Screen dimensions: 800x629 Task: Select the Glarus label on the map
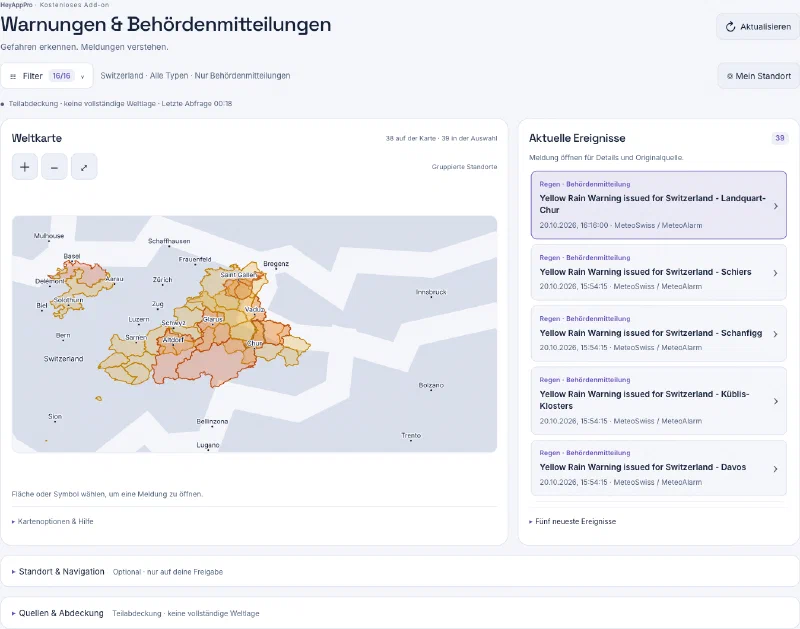tap(213, 319)
